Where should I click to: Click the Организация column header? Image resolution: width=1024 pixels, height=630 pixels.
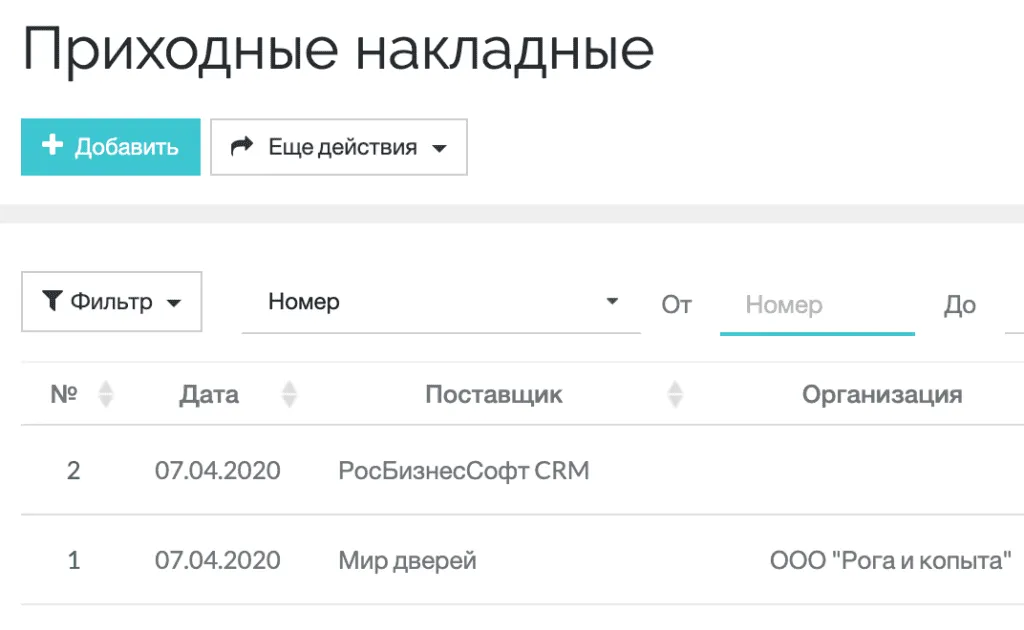tap(881, 394)
